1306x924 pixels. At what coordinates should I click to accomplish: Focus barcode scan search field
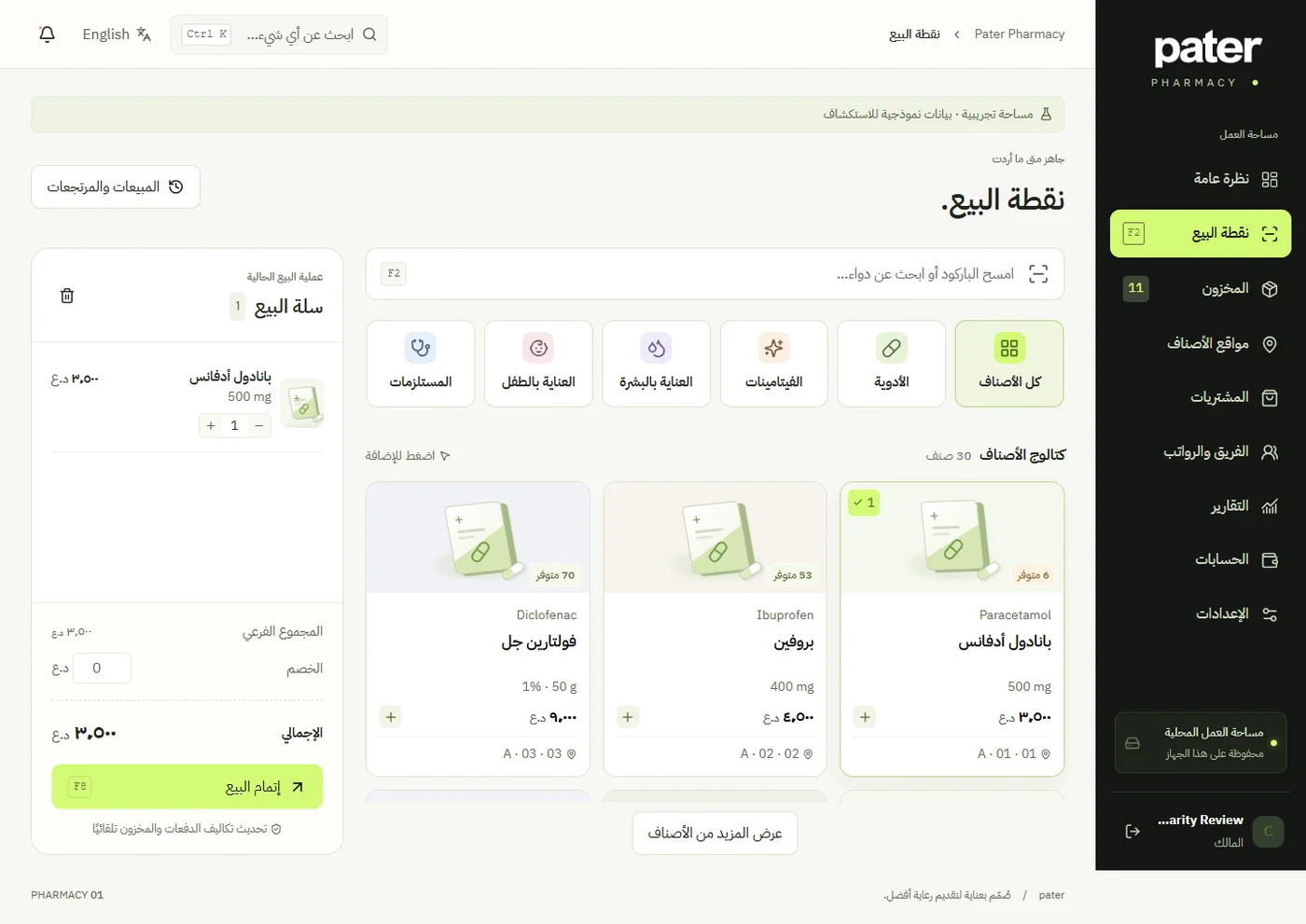(x=715, y=274)
